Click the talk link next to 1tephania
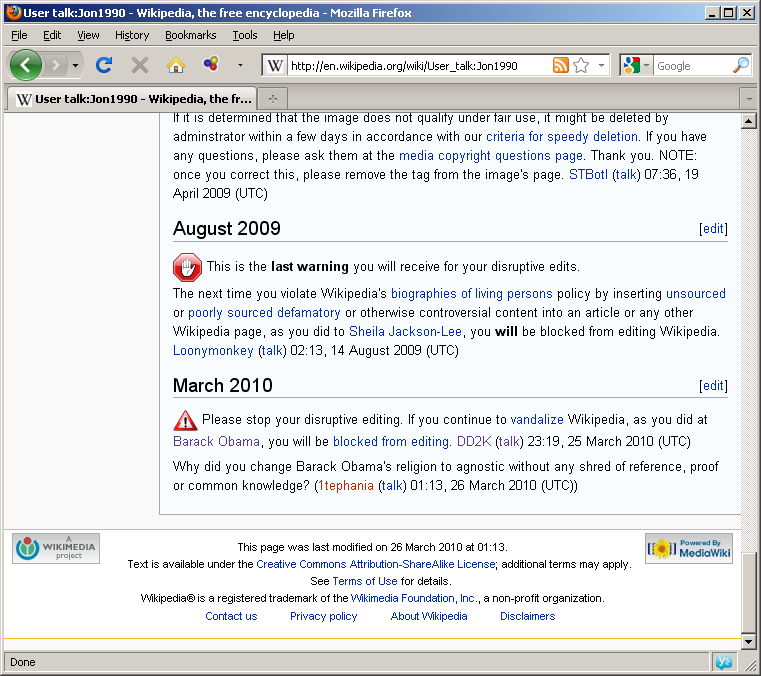The image size is (761, 676). tap(392, 485)
